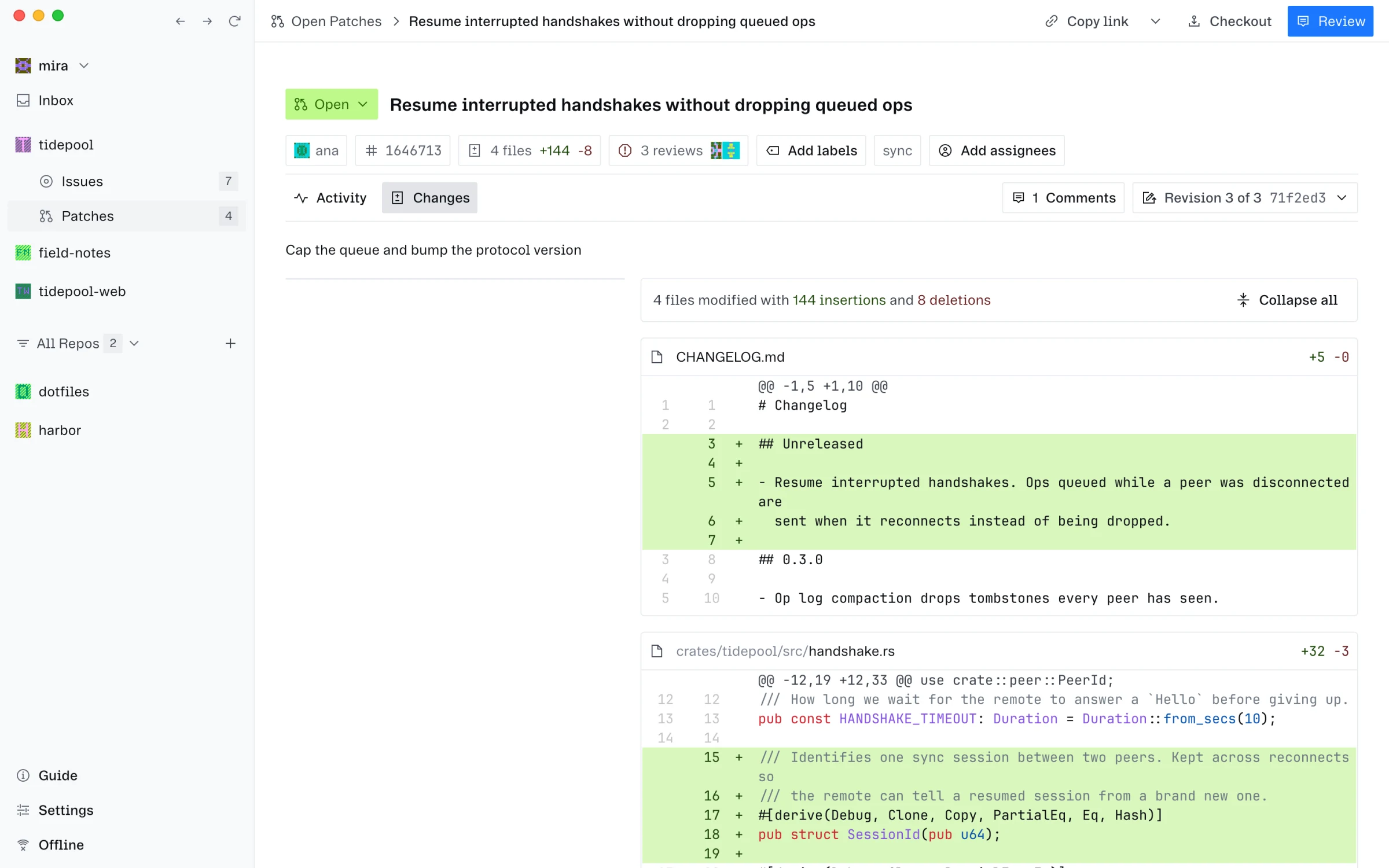Select the tidepool repository
The width and height of the screenshot is (1389, 868).
(127, 145)
